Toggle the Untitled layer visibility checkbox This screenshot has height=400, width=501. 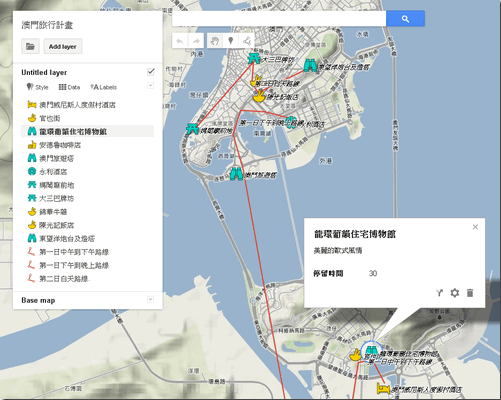pyautogui.click(x=151, y=72)
